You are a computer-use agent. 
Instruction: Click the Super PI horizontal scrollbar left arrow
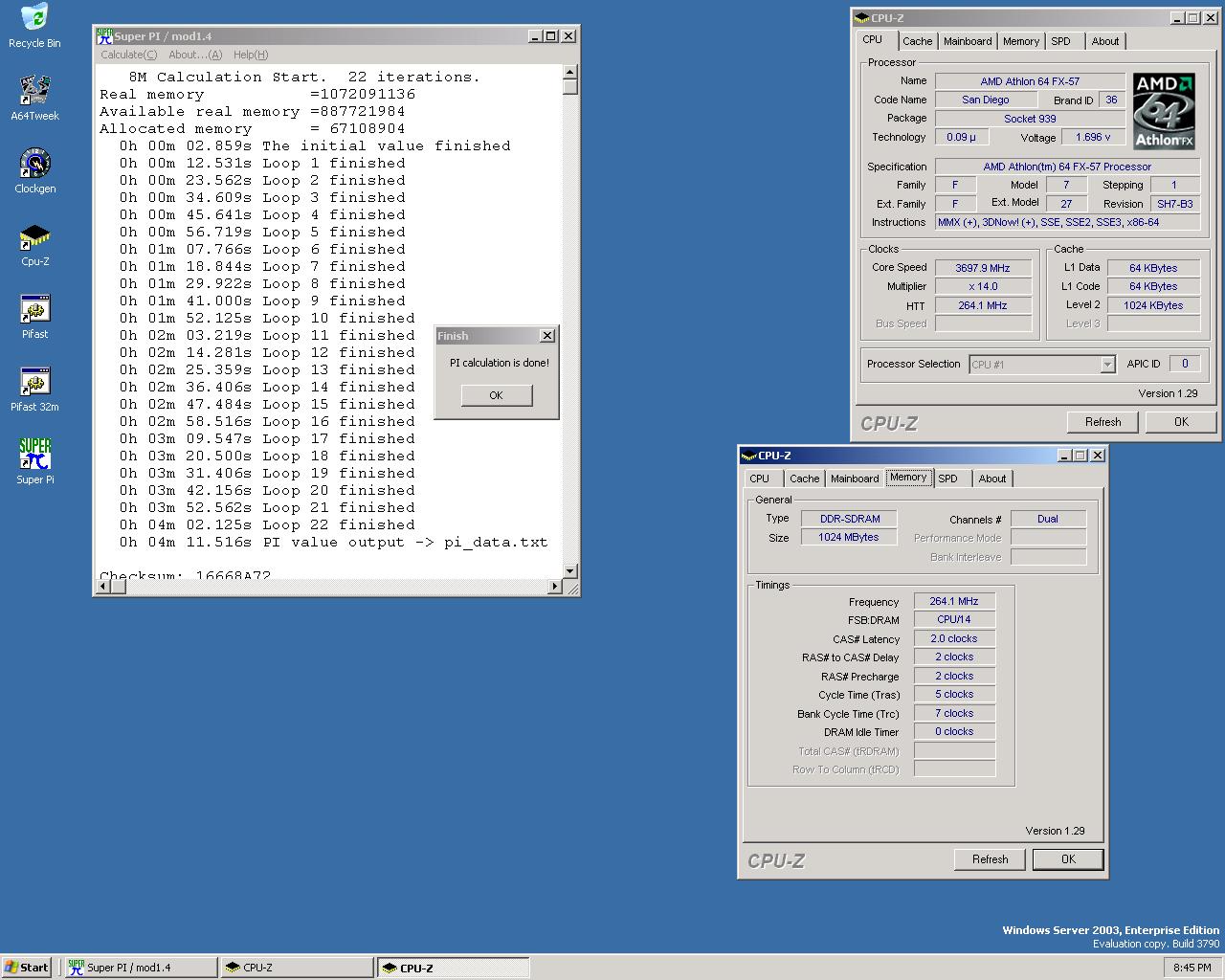105,586
